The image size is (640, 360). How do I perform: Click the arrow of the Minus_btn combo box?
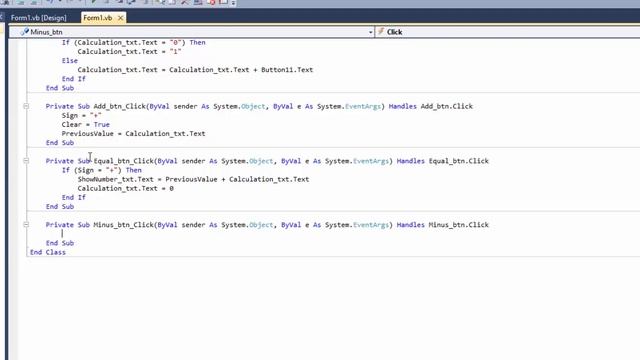tap(370, 32)
